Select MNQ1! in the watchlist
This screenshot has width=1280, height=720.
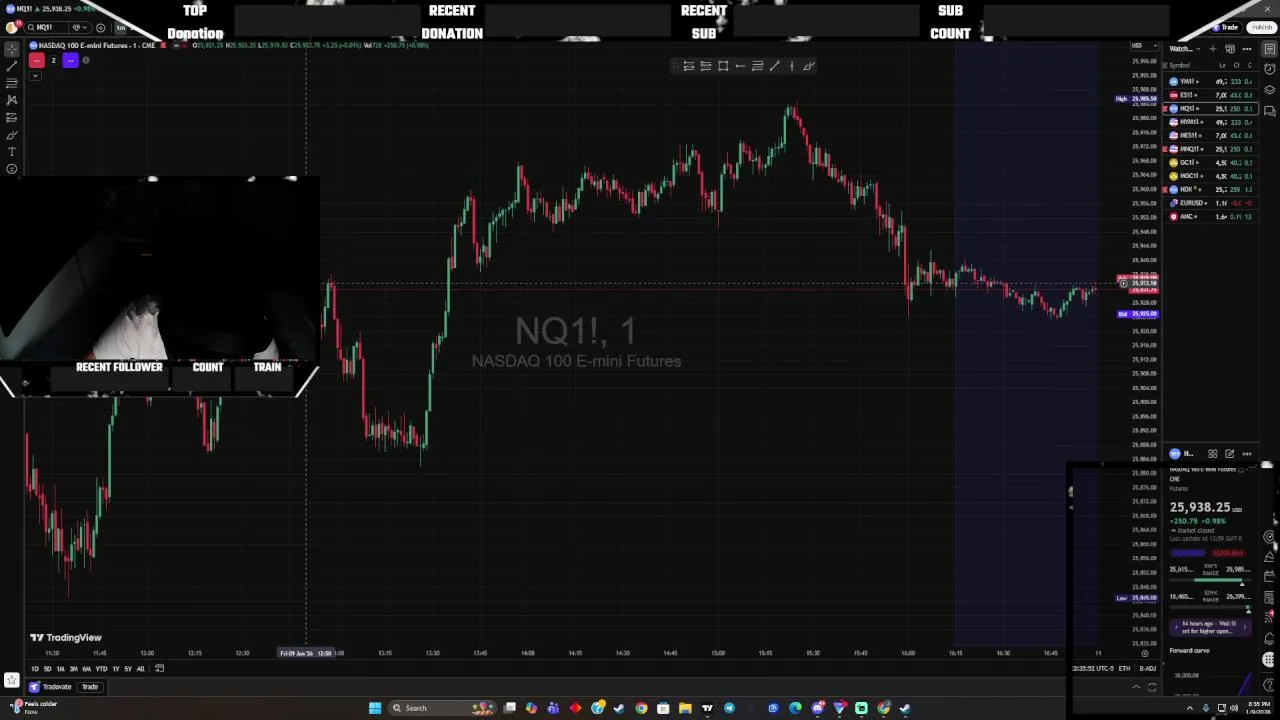point(1212,149)
